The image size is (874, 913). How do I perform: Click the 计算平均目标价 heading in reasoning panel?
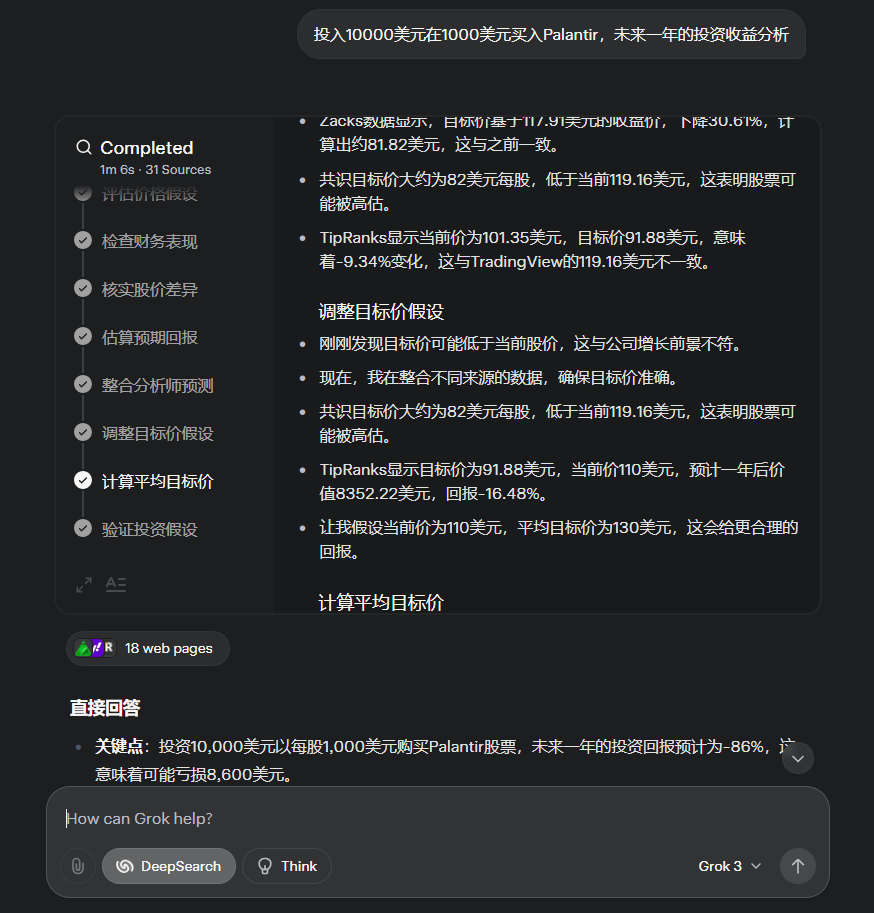[x=381, y=602]
